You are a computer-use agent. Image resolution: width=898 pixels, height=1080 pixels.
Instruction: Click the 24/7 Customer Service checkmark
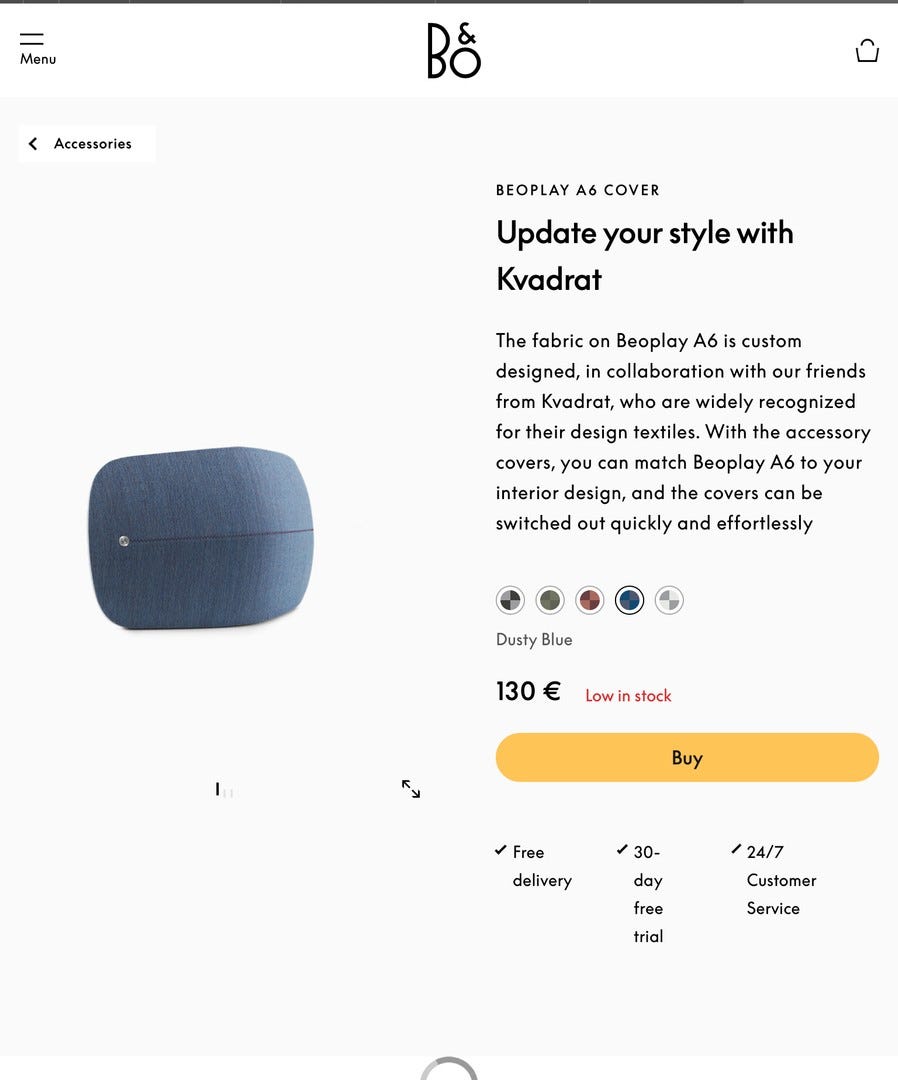pyautogui.click(x=736, y=849)
